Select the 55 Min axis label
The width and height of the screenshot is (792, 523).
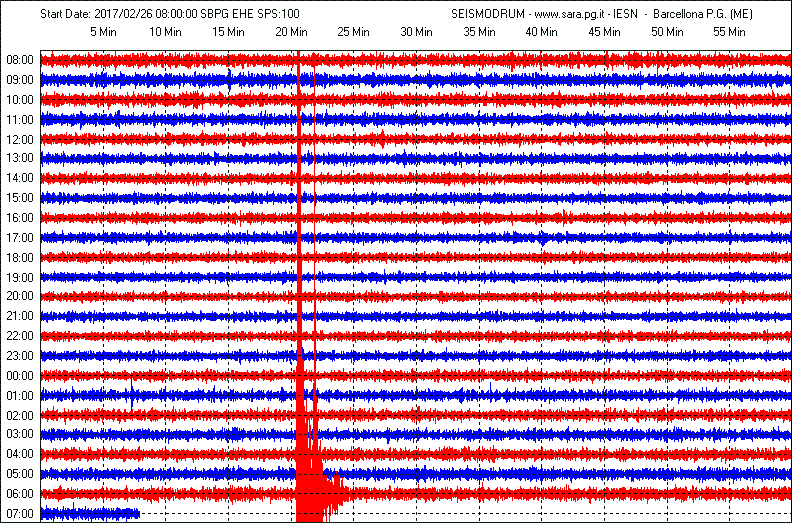pyautogui.click(x=729, y=32)
